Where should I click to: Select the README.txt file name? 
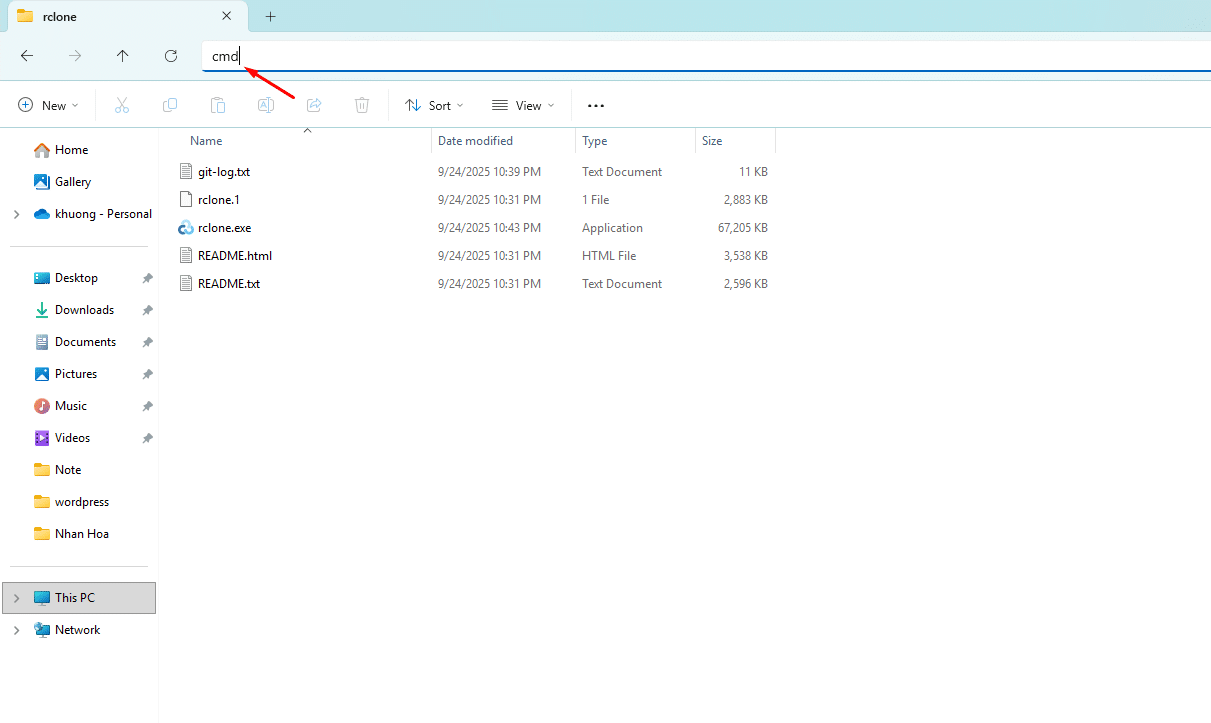click(229, 284)
